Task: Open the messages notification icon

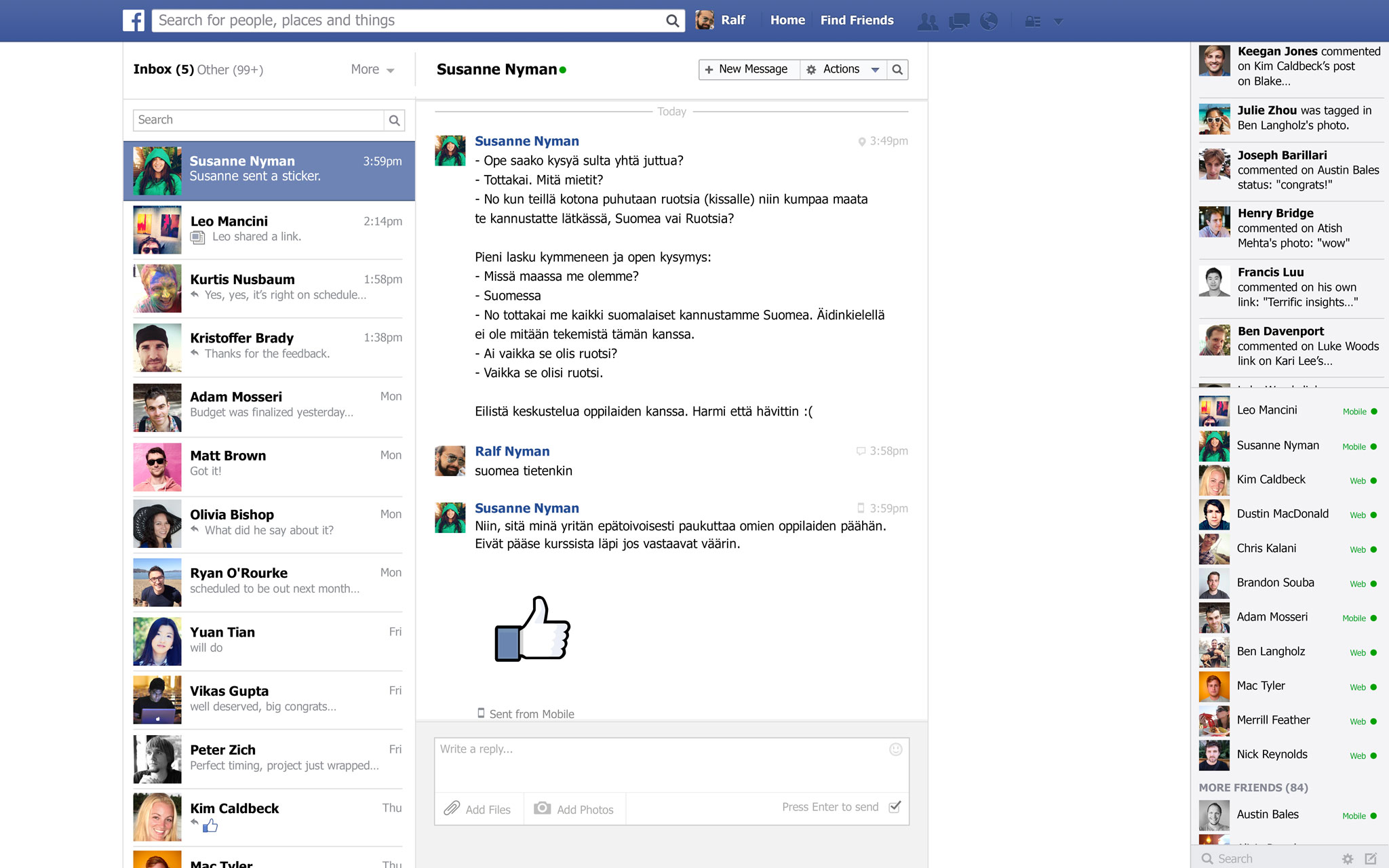Action: point(958,21)
